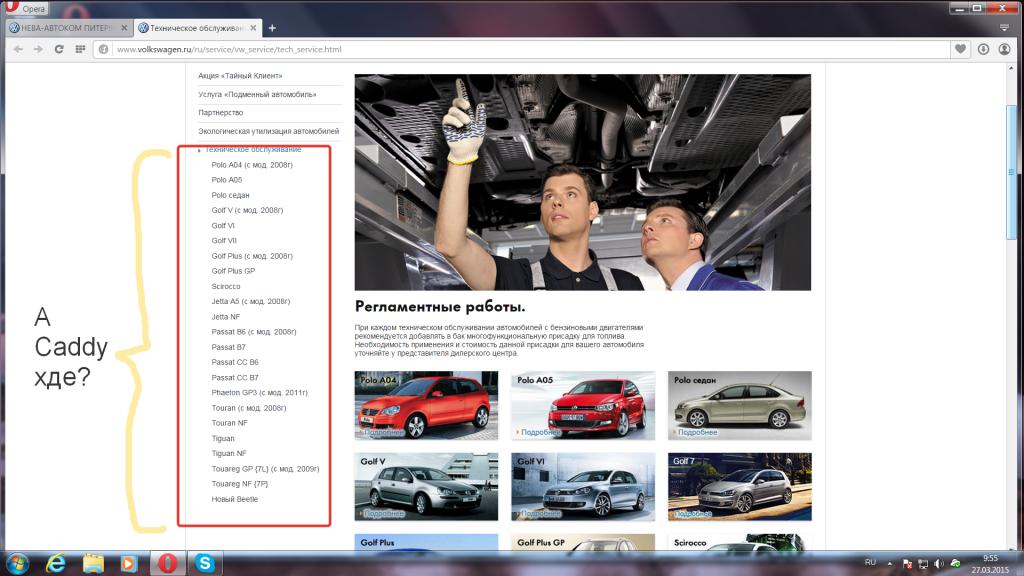The image size is (1024, 576).
Task: Select Golf VI in sidebar
Action: tap(223, 225)
